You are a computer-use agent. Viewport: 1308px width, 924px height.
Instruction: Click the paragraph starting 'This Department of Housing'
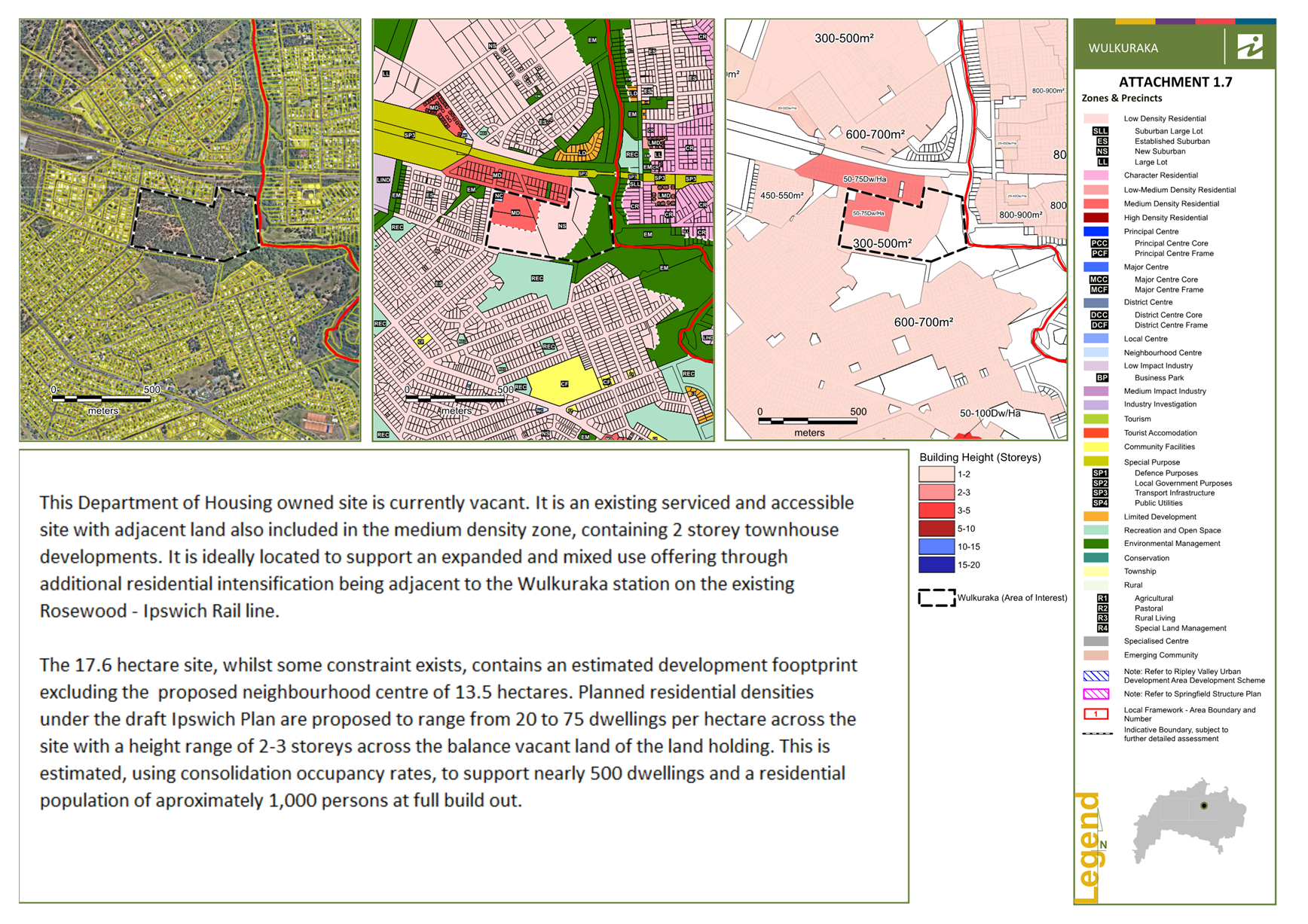click(448, 557)
